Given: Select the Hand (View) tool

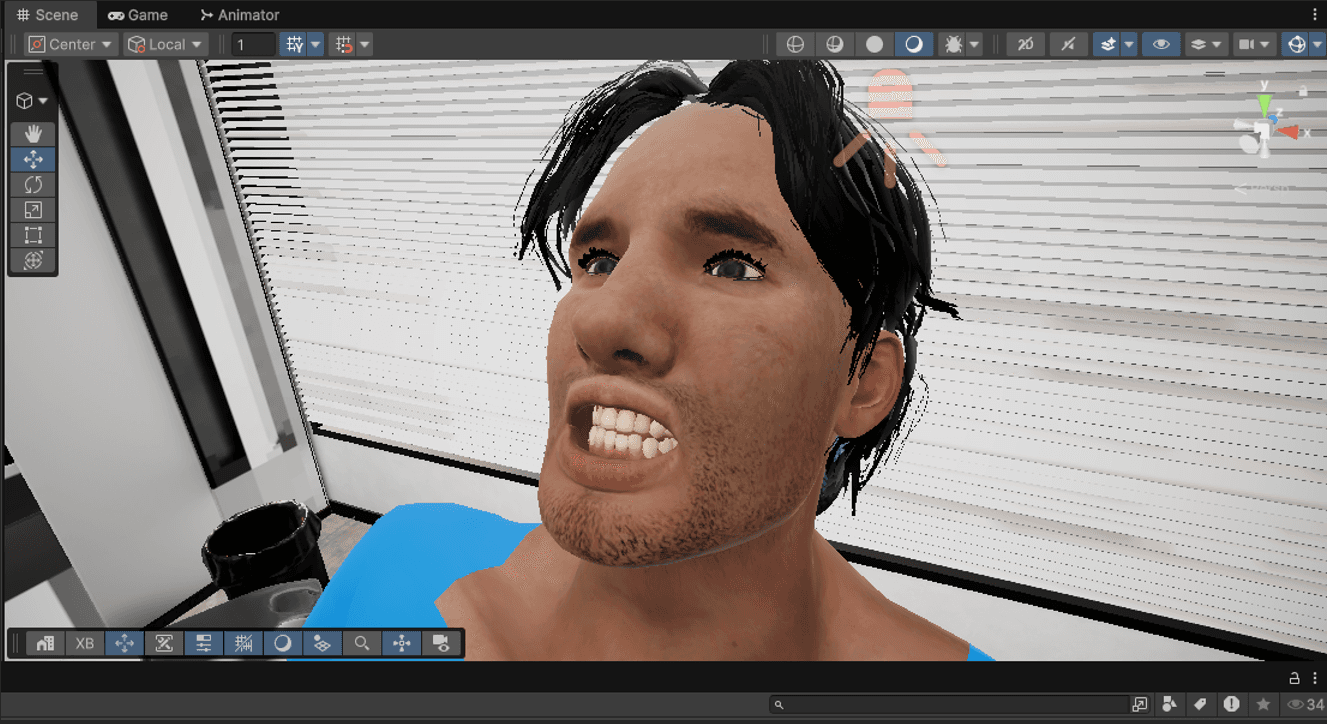Looking at the screenshot, I should pos(33,133).
